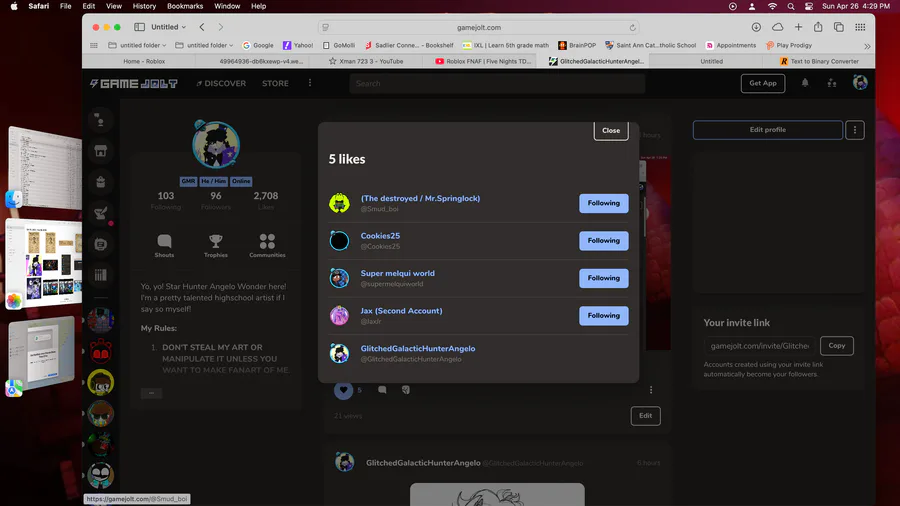900x506 pixels.
Task: Open STORE in navigation
Action: (276, 83)
